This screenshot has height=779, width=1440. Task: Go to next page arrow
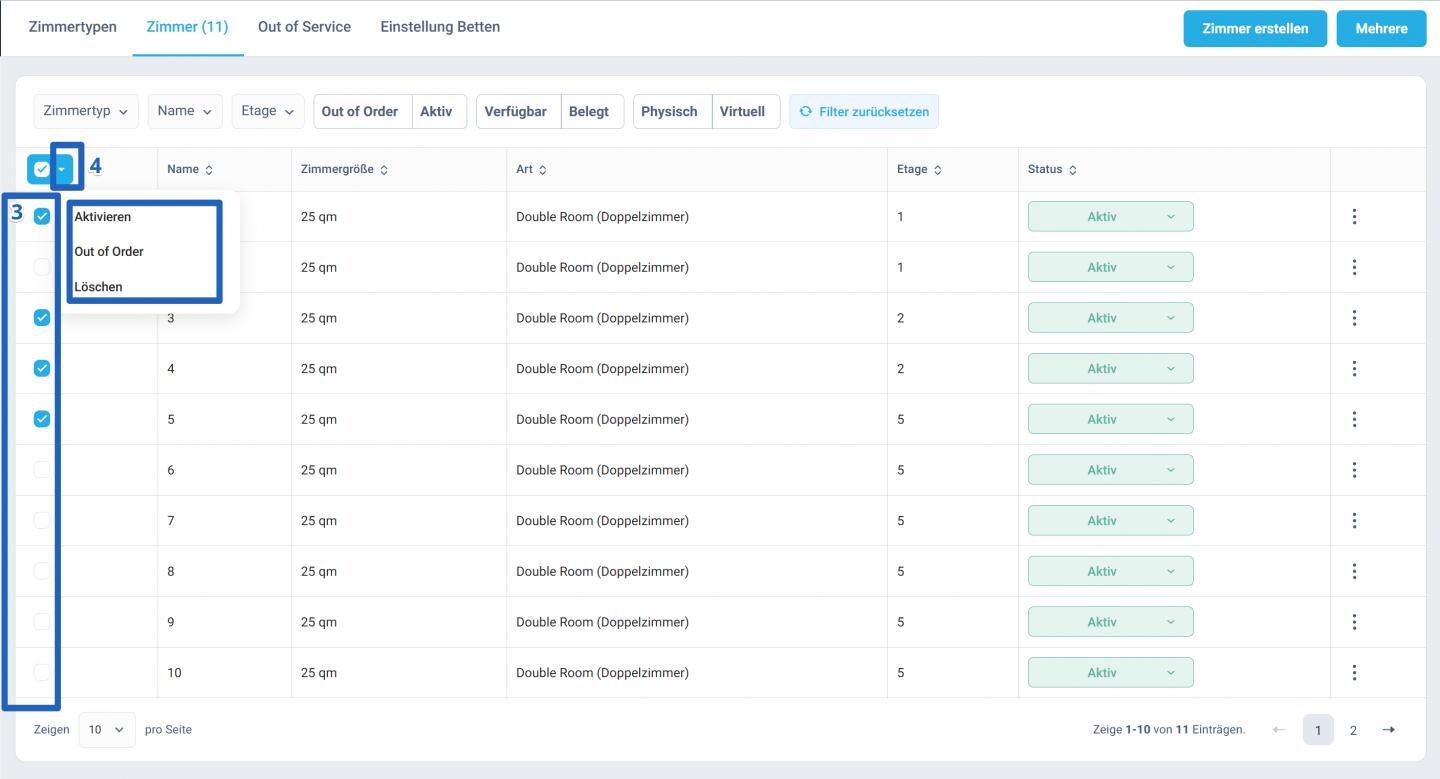(x=1388, y=730)
